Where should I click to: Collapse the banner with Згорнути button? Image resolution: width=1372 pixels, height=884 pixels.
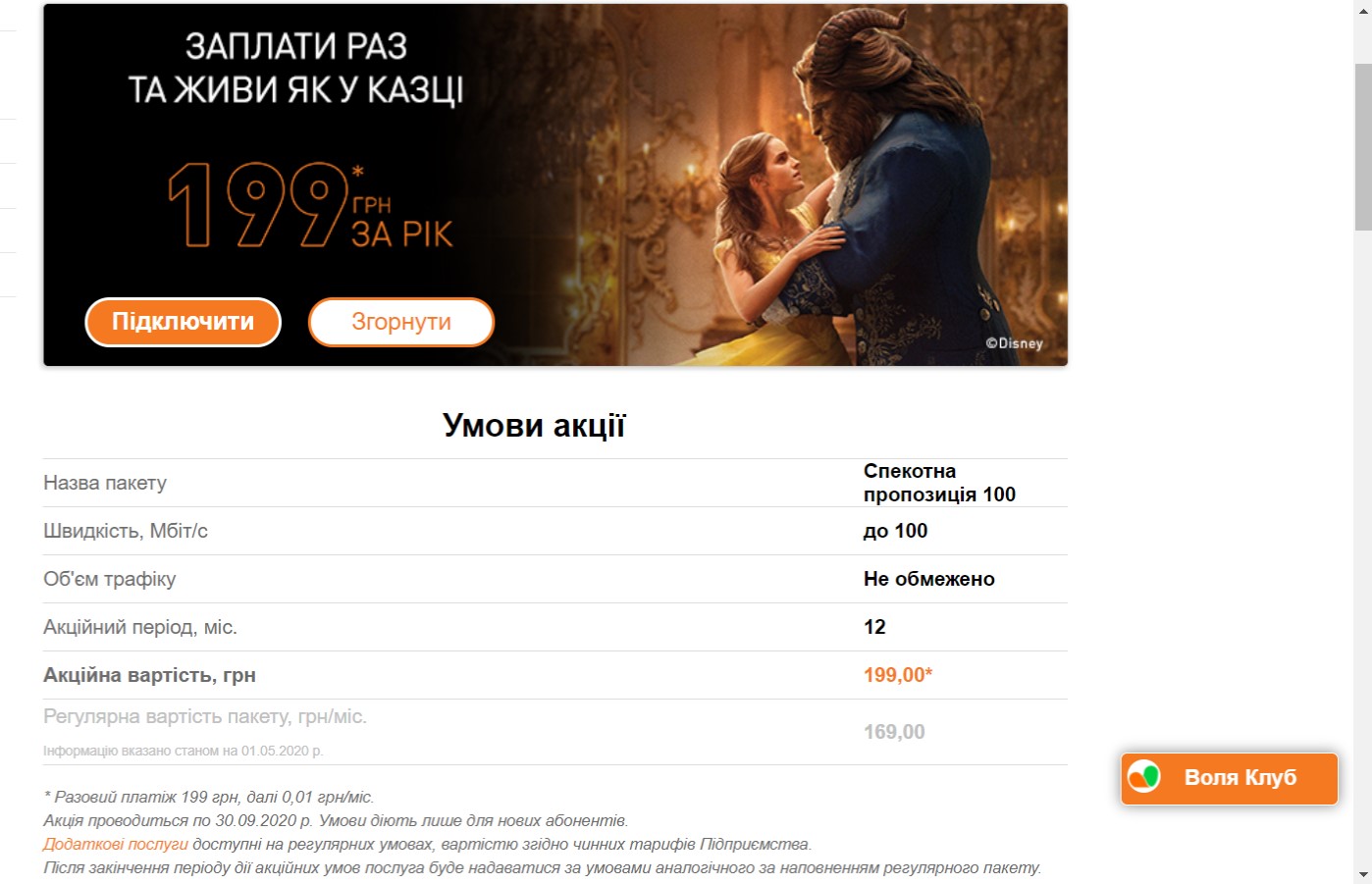click(x=401, y=322)
